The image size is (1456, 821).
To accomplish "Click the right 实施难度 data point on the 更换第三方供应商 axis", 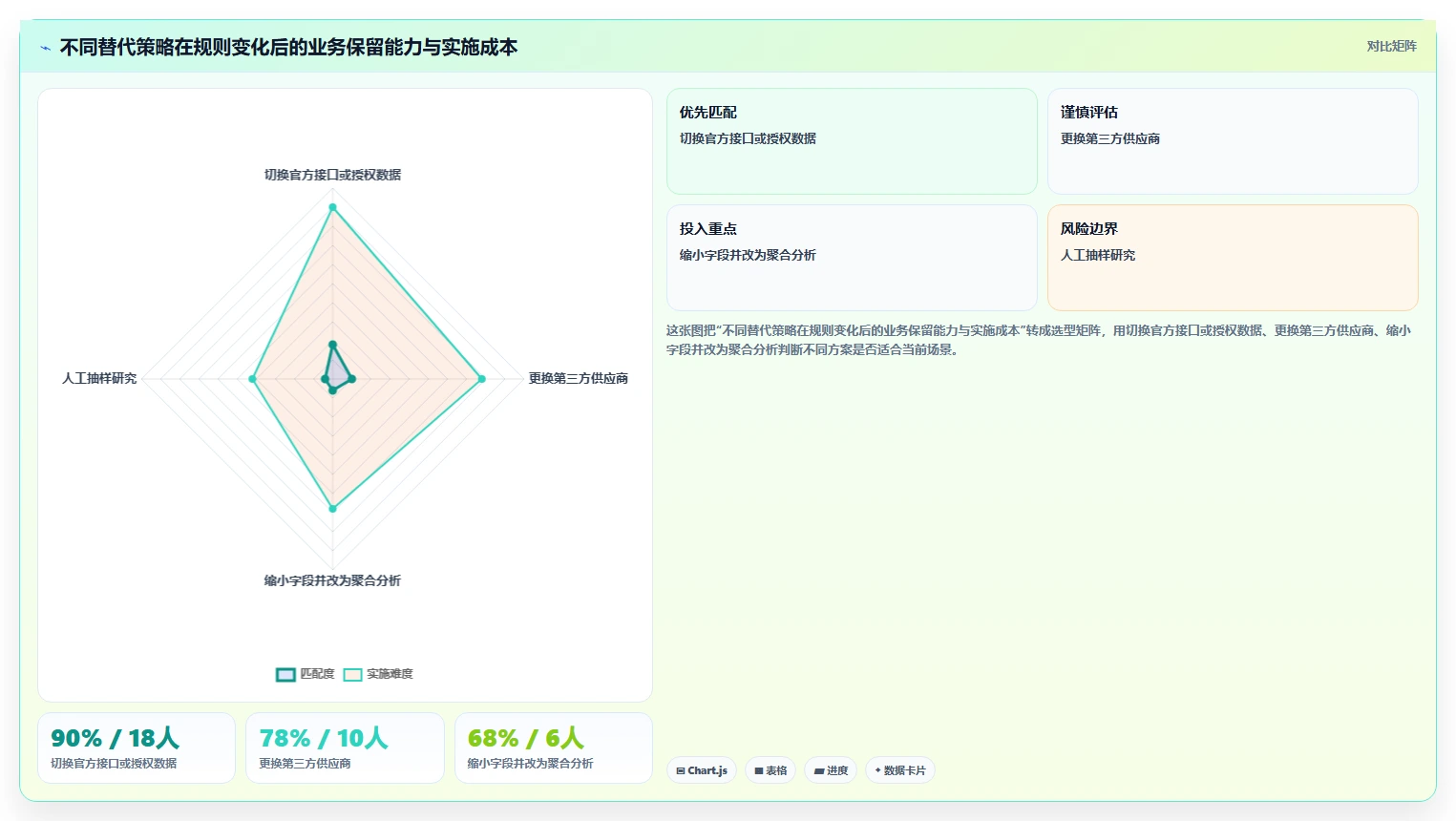I will point(481,379).
